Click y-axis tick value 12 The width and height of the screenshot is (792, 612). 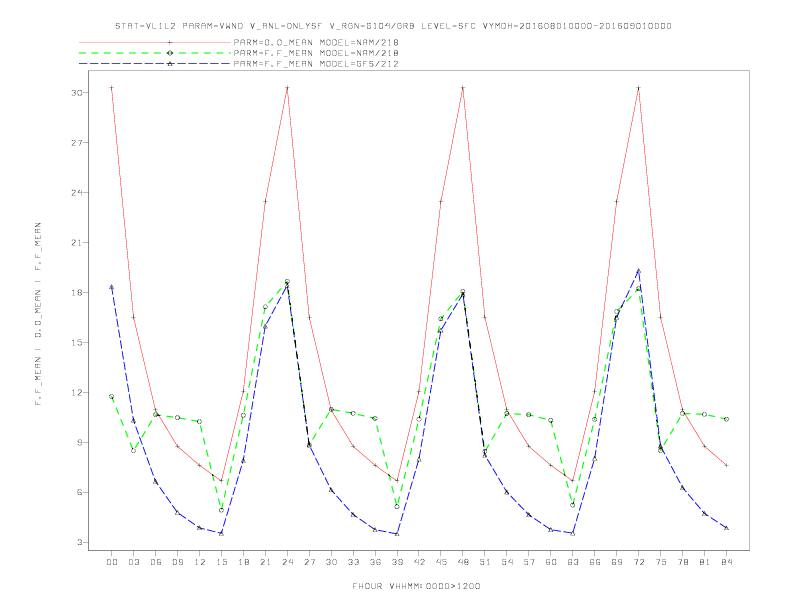(x=77, y=393)
